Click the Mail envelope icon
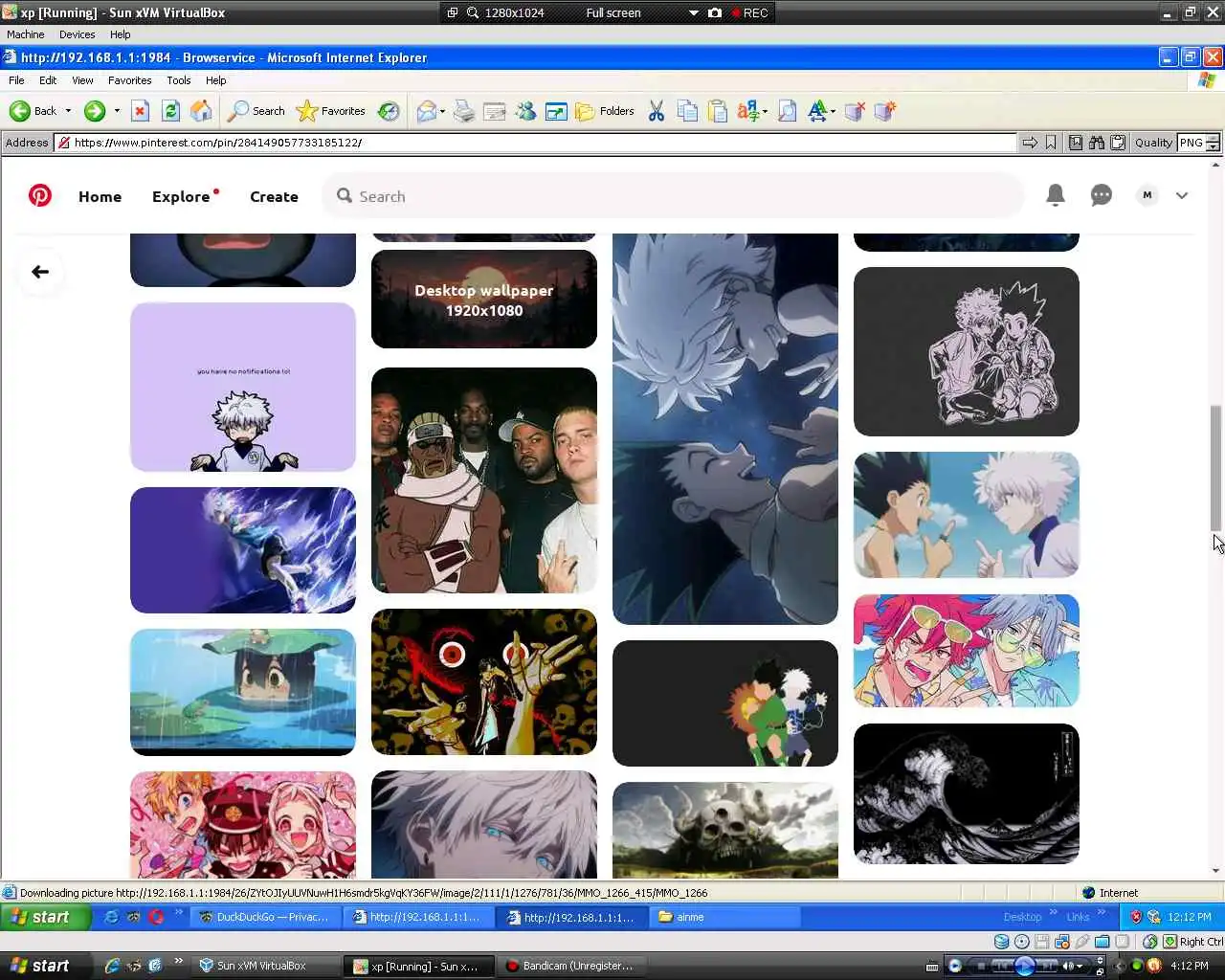The image size is (1225, 980). click(x=427, y=111)
